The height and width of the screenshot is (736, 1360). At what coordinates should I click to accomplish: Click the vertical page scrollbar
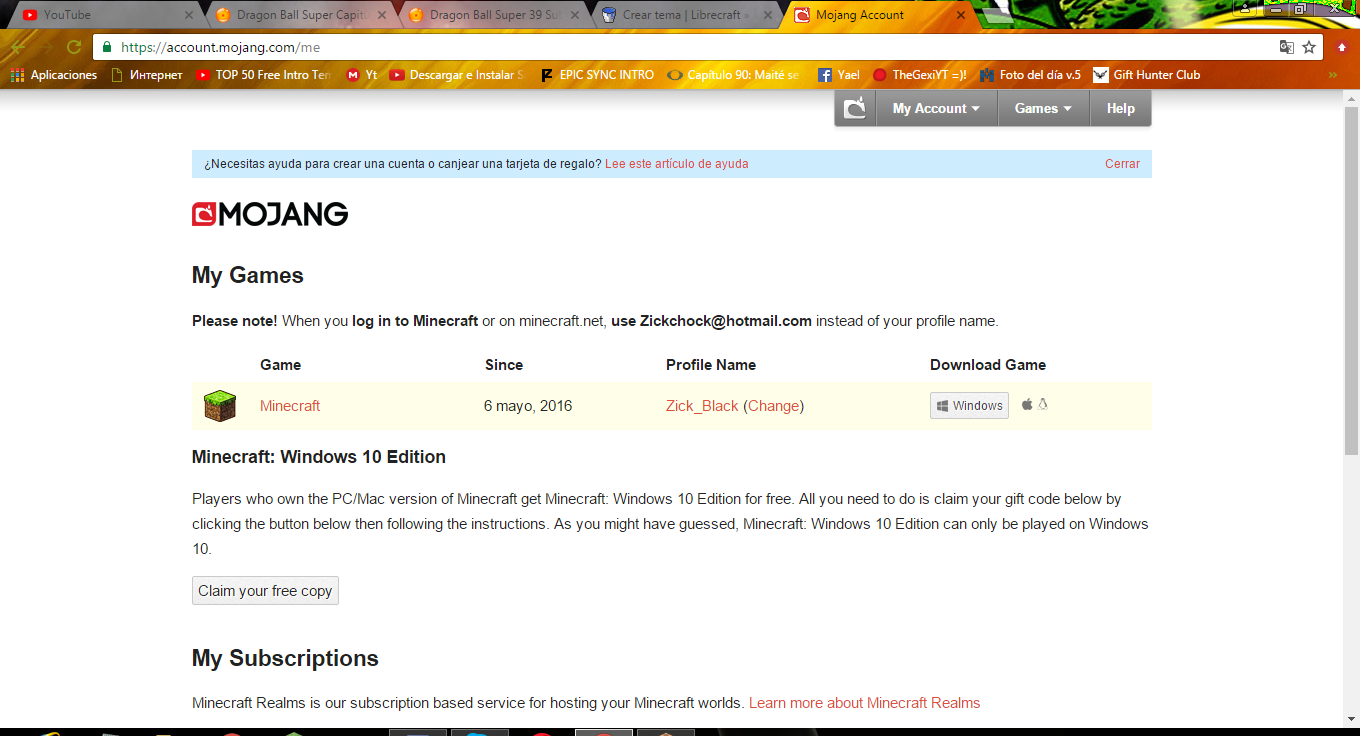[x=1351, y=280]
